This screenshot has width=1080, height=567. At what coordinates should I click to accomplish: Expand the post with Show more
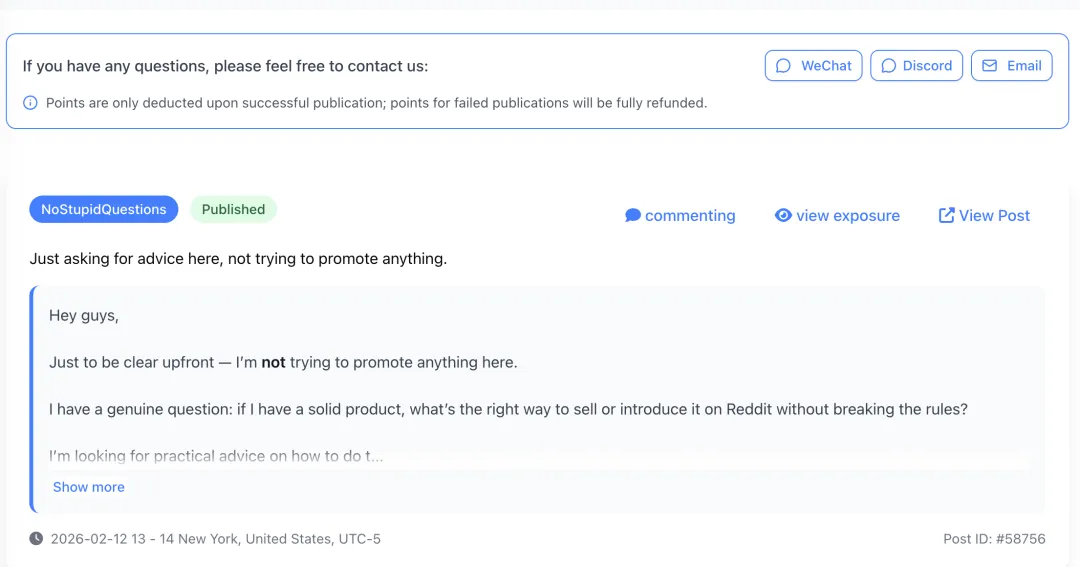pyautogui.click(x=89, y=487)
